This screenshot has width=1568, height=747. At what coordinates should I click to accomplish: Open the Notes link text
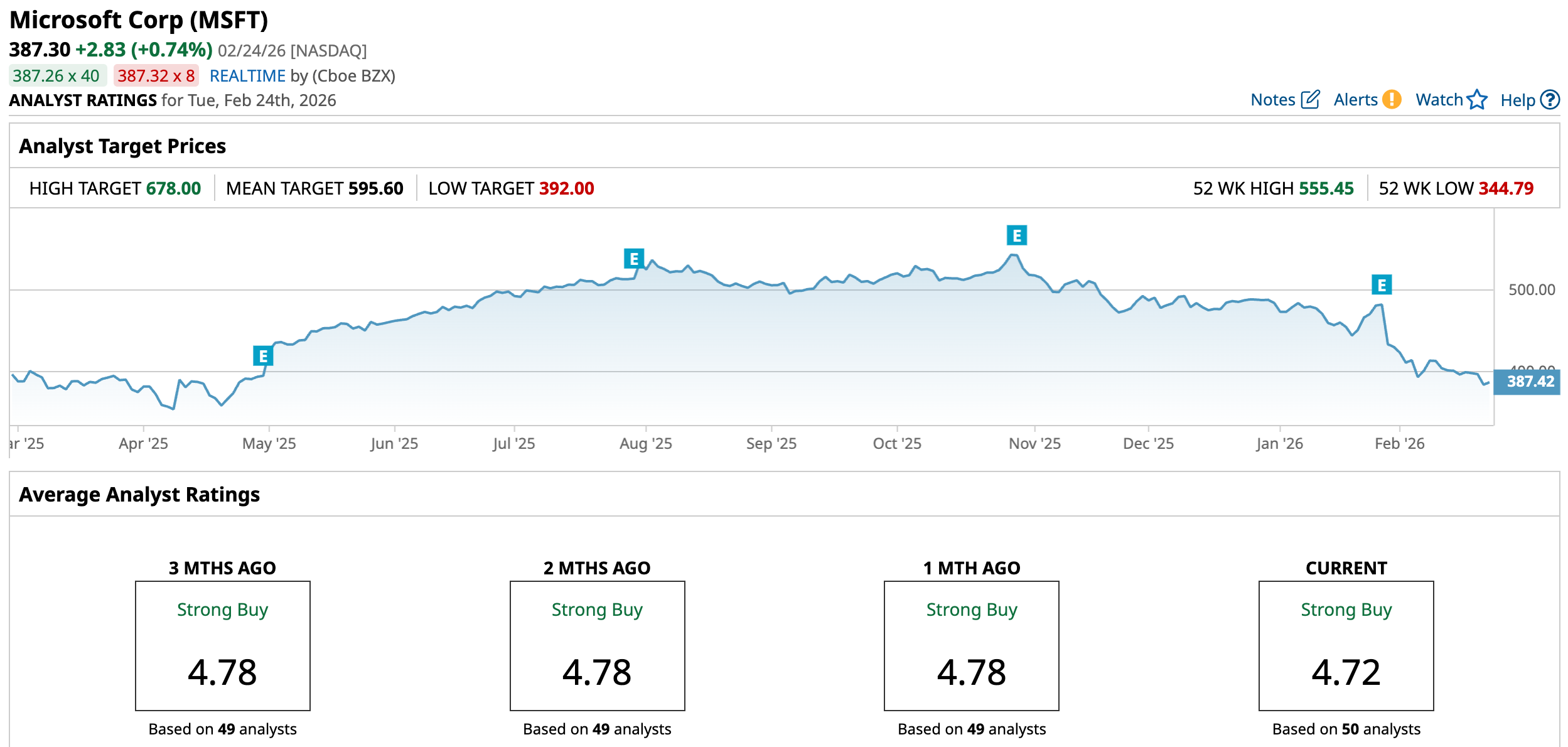1272,100
